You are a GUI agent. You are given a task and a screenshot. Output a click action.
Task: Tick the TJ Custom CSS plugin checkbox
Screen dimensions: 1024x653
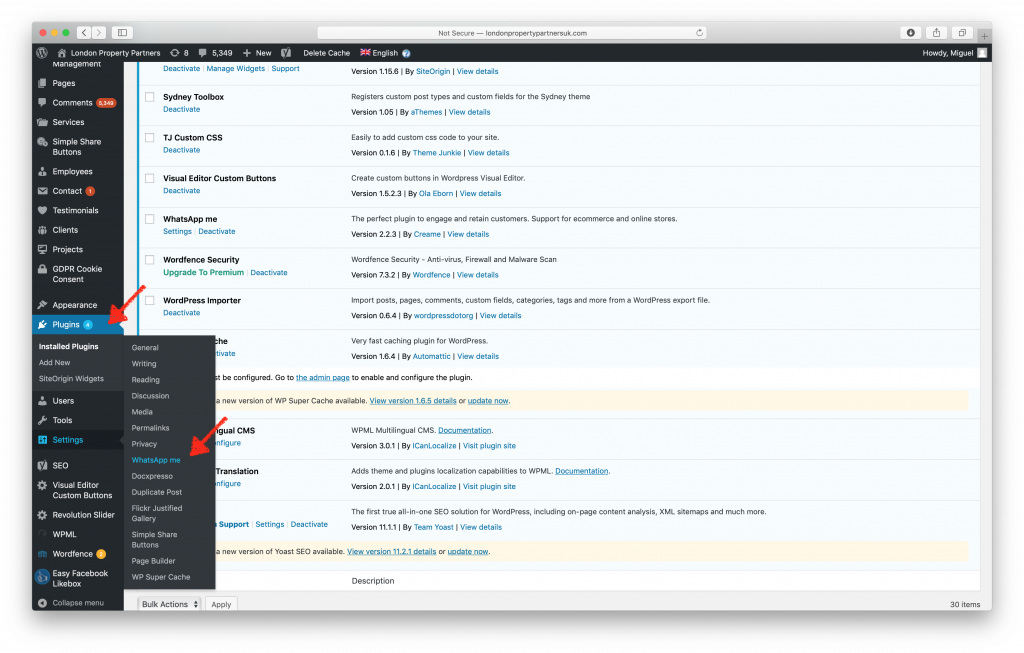pos(150,138)
